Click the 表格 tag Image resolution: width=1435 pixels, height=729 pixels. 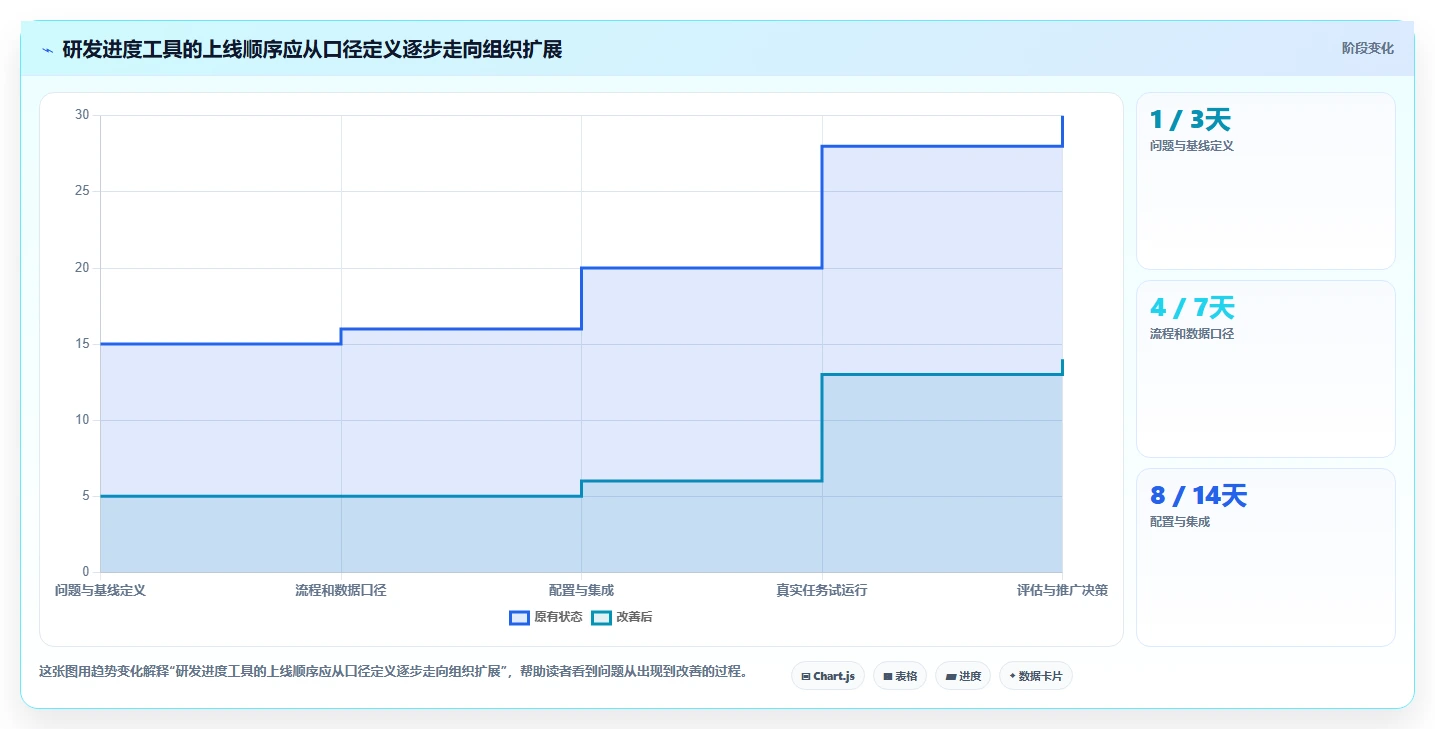(900, 676)
